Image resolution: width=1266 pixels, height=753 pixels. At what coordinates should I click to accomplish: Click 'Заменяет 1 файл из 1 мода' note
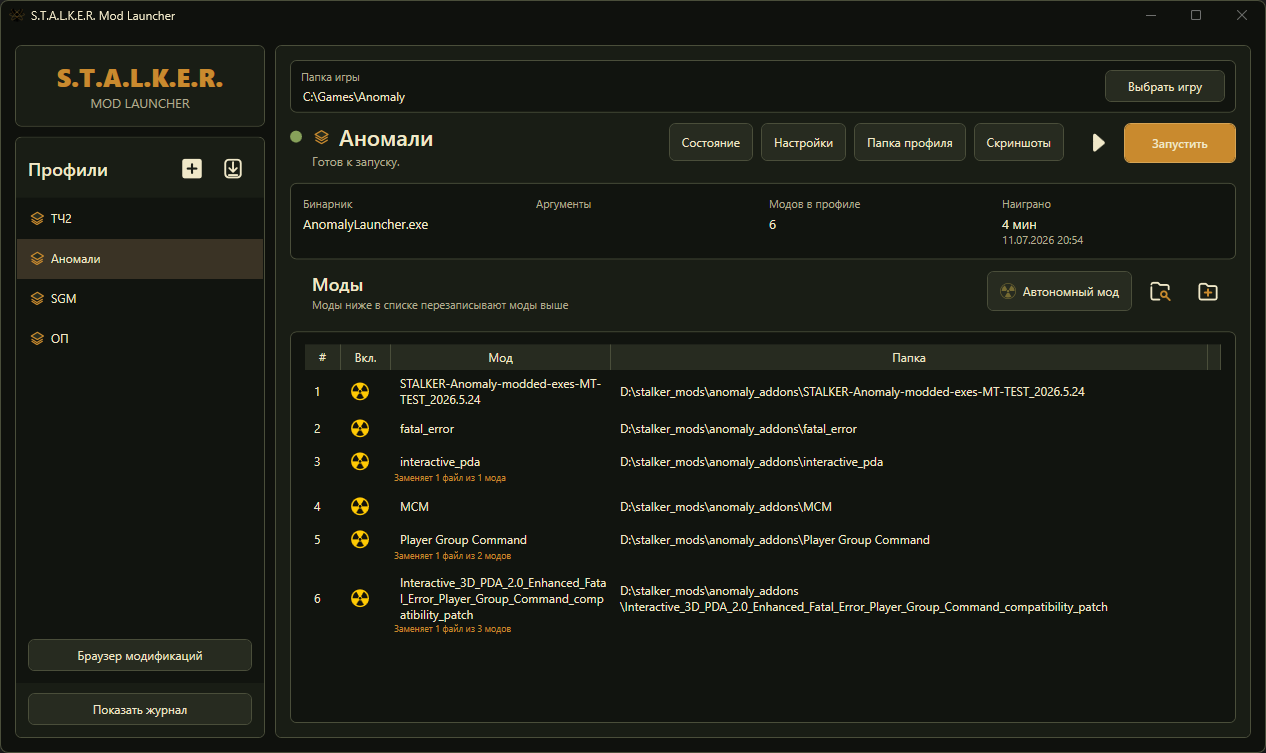450,478
